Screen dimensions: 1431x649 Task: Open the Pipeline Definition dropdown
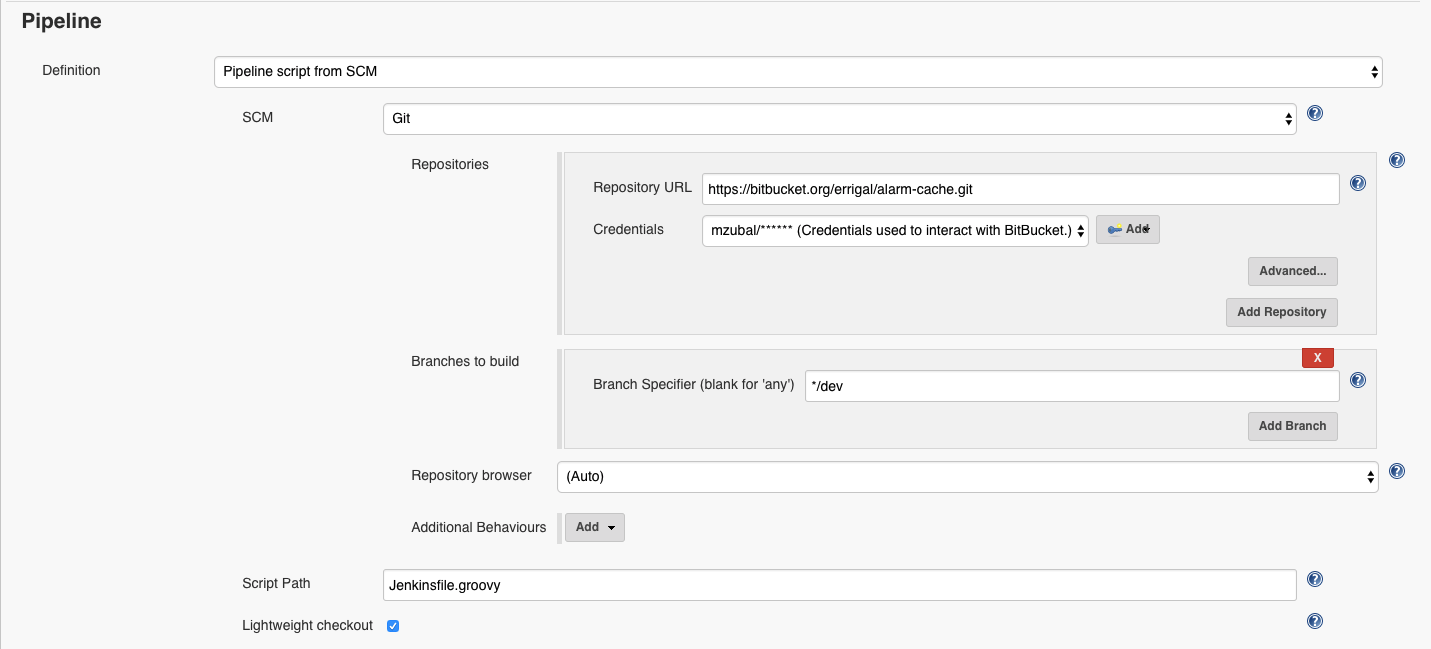[x=797, y=72]
